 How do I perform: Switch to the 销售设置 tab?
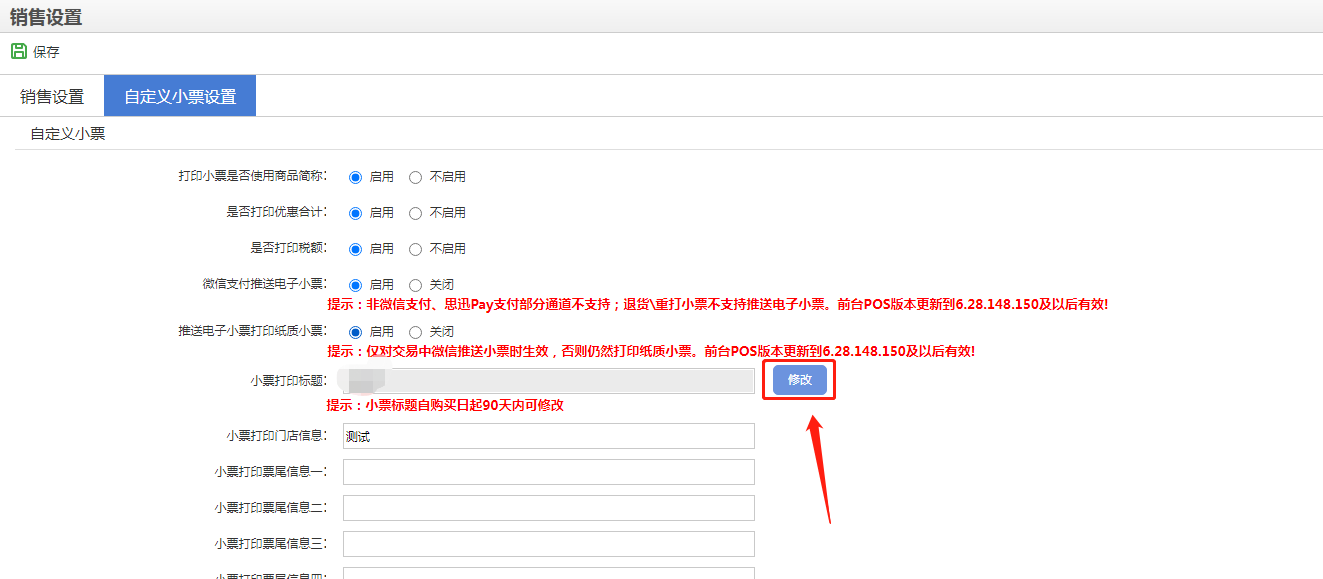pyautogui.click(x=52, y=97)
